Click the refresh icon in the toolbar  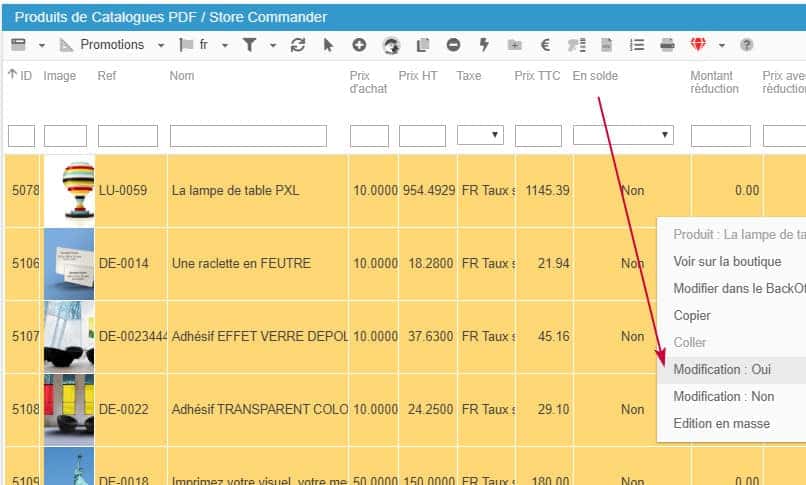[297, 45]
